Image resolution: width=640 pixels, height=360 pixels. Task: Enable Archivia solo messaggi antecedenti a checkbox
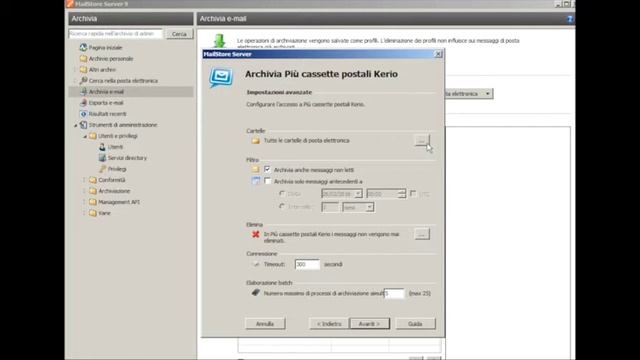click(267, 181)
